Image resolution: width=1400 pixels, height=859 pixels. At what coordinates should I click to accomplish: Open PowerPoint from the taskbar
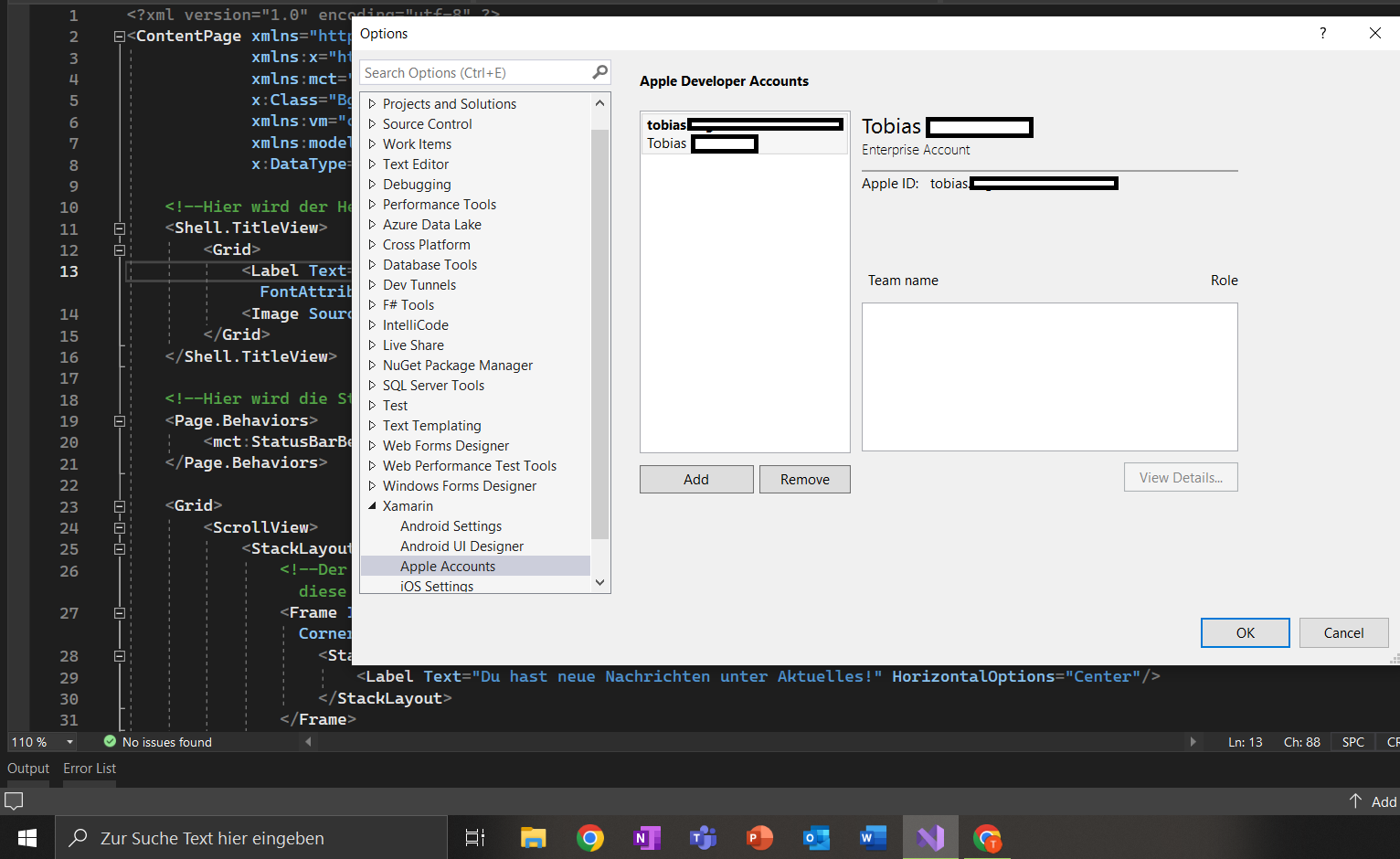point(759,837)
